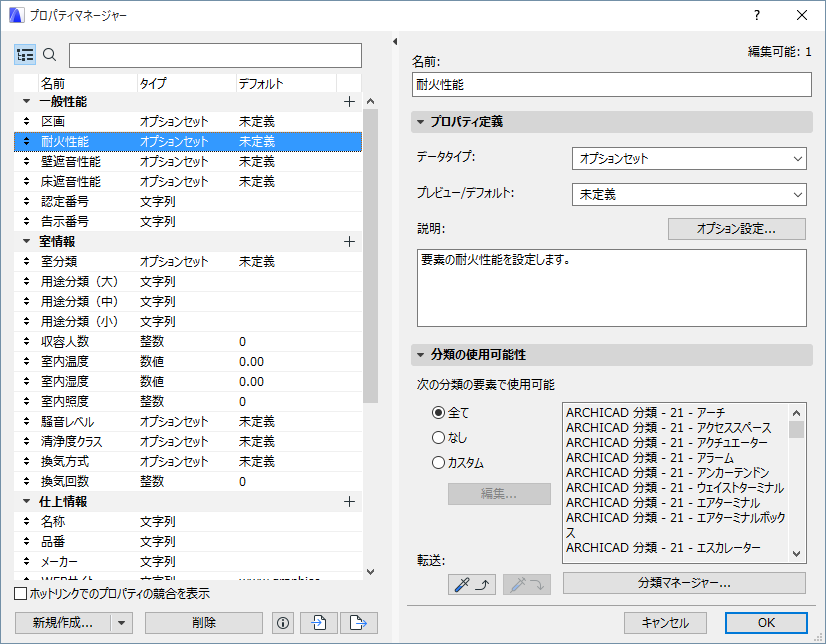Click the キャンセル button
Screen dimensions: 826x644
[665, 623]
